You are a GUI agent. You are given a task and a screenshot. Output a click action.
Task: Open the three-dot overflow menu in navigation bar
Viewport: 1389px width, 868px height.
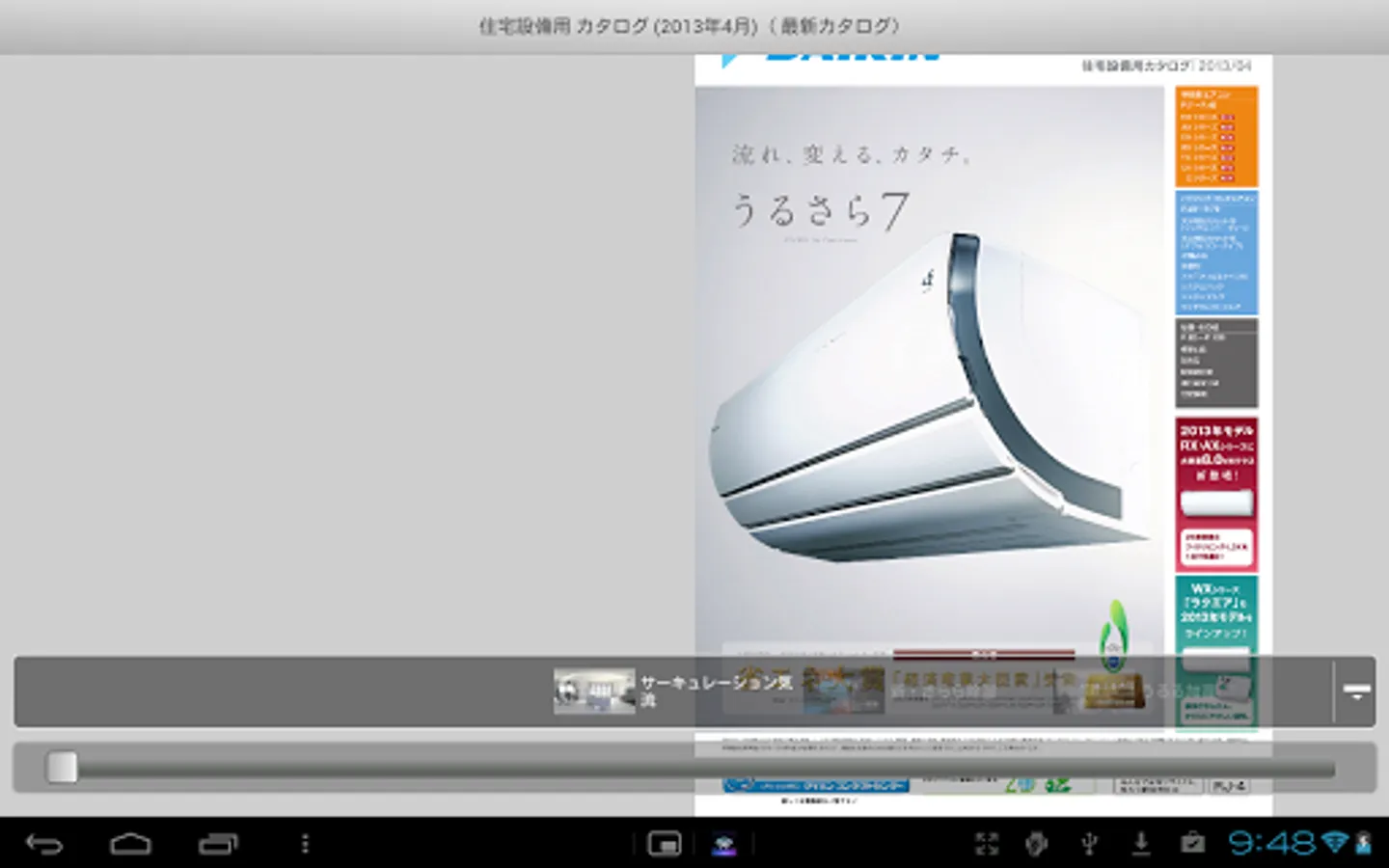pyautogui.click(x=305, y=845)
